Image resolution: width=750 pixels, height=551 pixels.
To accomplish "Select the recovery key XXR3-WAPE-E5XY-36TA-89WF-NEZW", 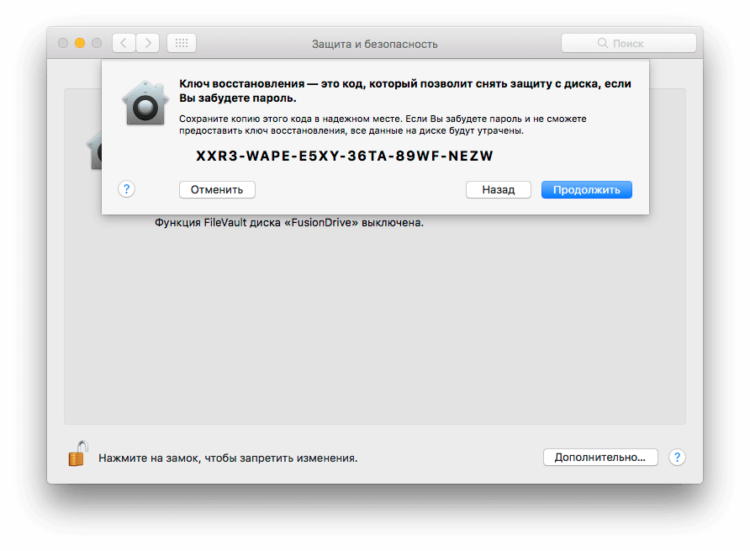I will [x=344, y=156].
